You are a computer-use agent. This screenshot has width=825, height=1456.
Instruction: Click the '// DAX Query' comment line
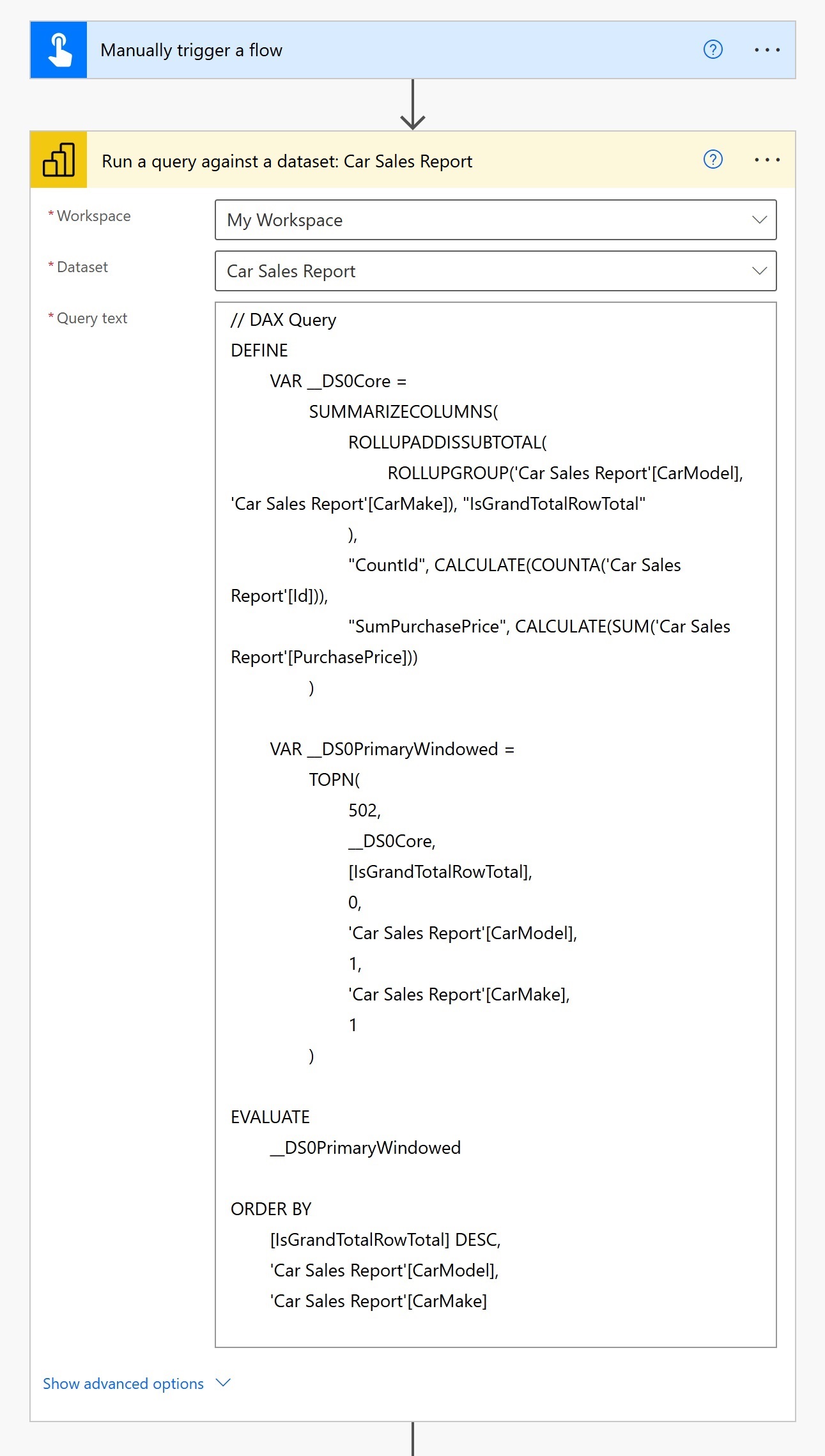click(x=283, y=319)
